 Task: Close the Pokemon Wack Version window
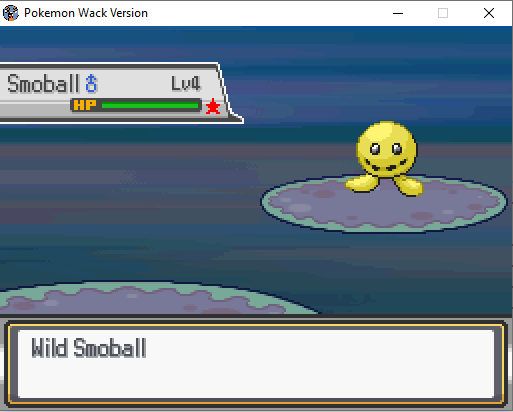(x=489, y=13)
